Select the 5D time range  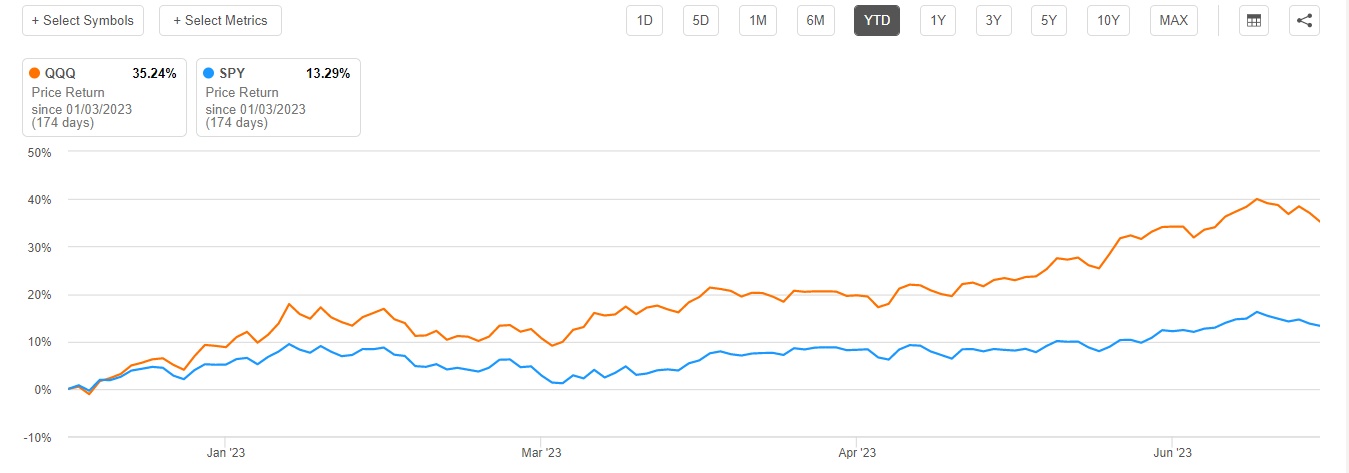point(702,20)
